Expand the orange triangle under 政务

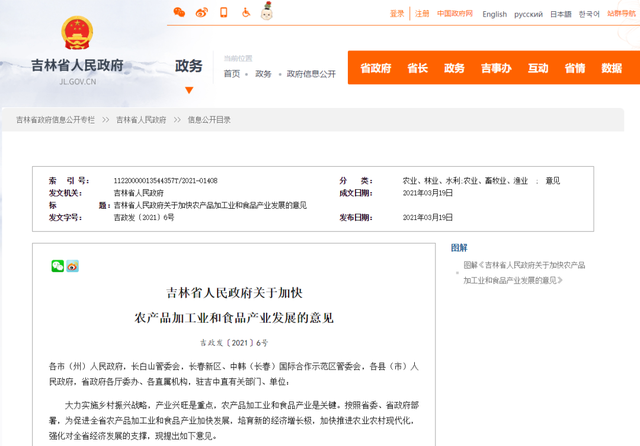coord(189,90)
